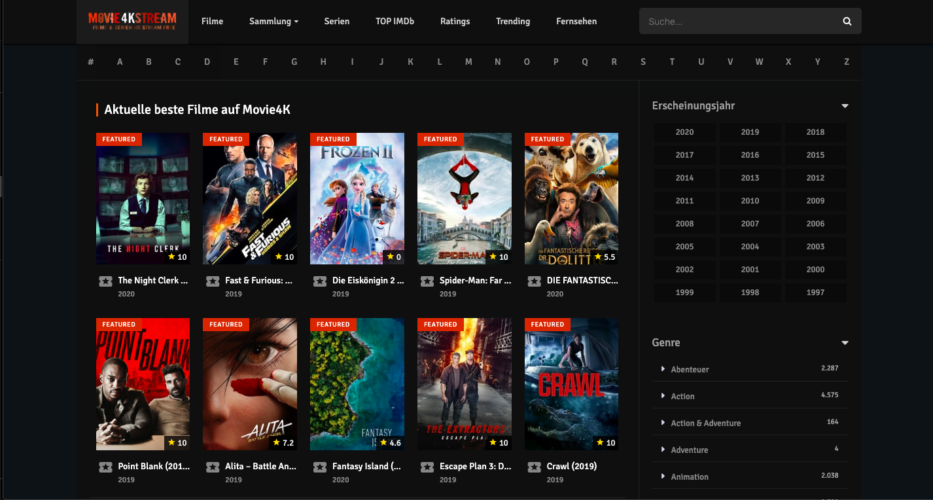Expand the Adventure genre arrow
Viewport: 933px width, 500px height.
[663, 449]
